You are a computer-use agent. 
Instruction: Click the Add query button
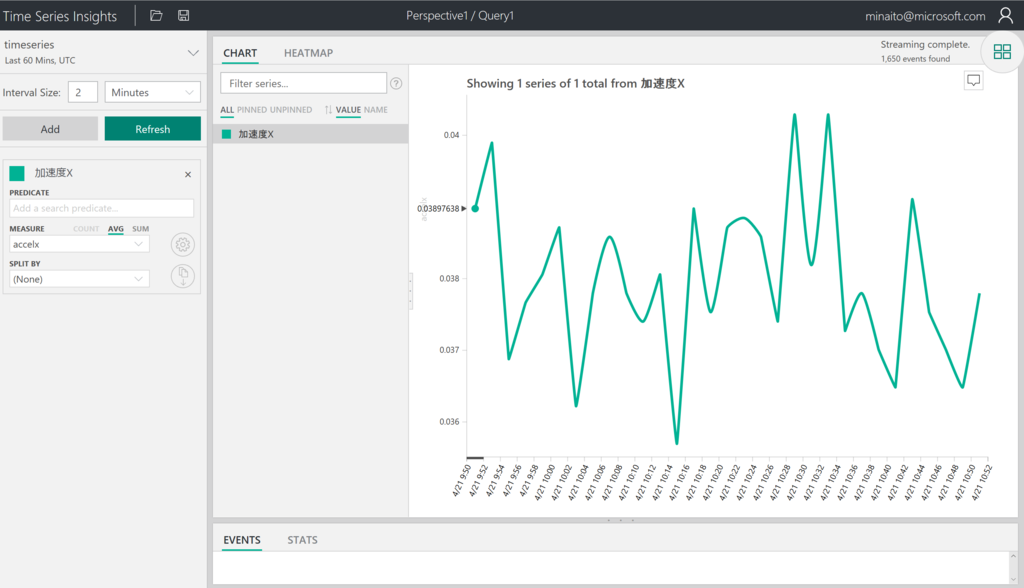(50, 129)
